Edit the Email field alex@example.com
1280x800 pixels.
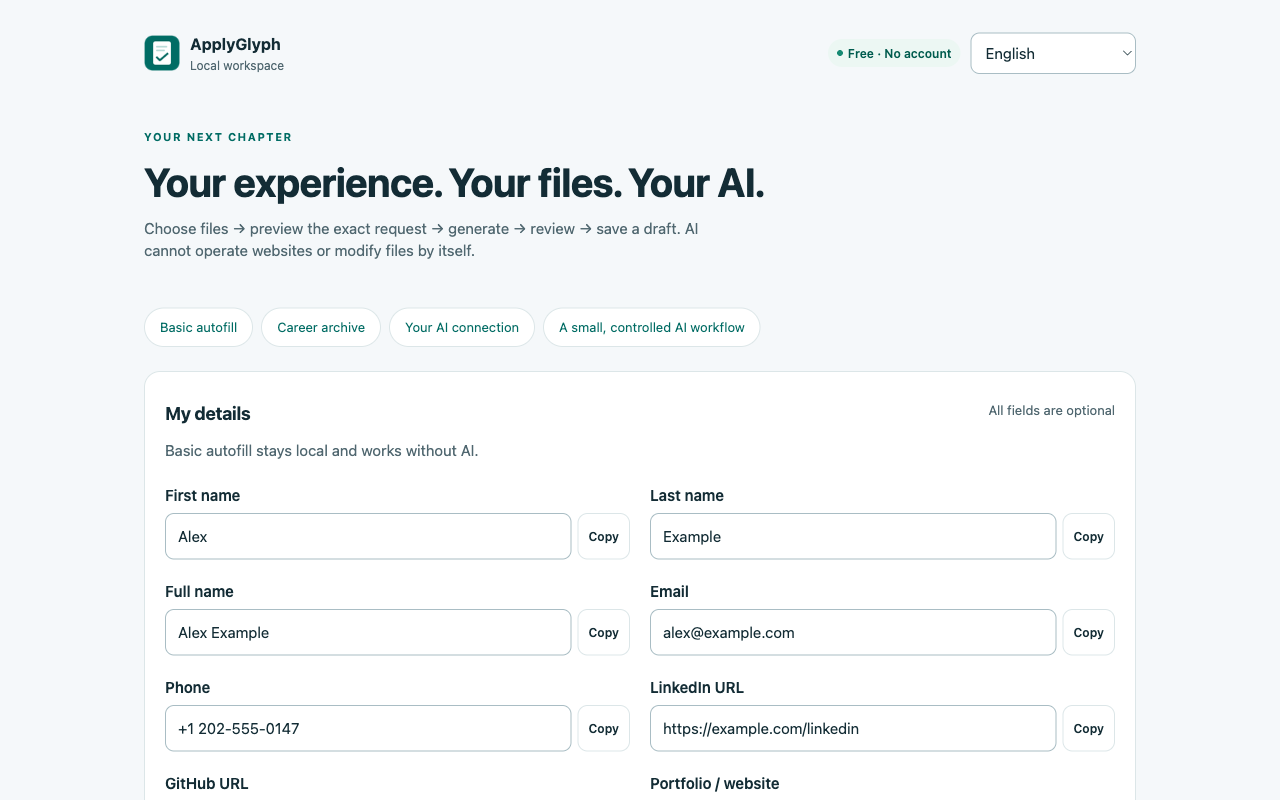pyautogui.click(x=853, y=633)
